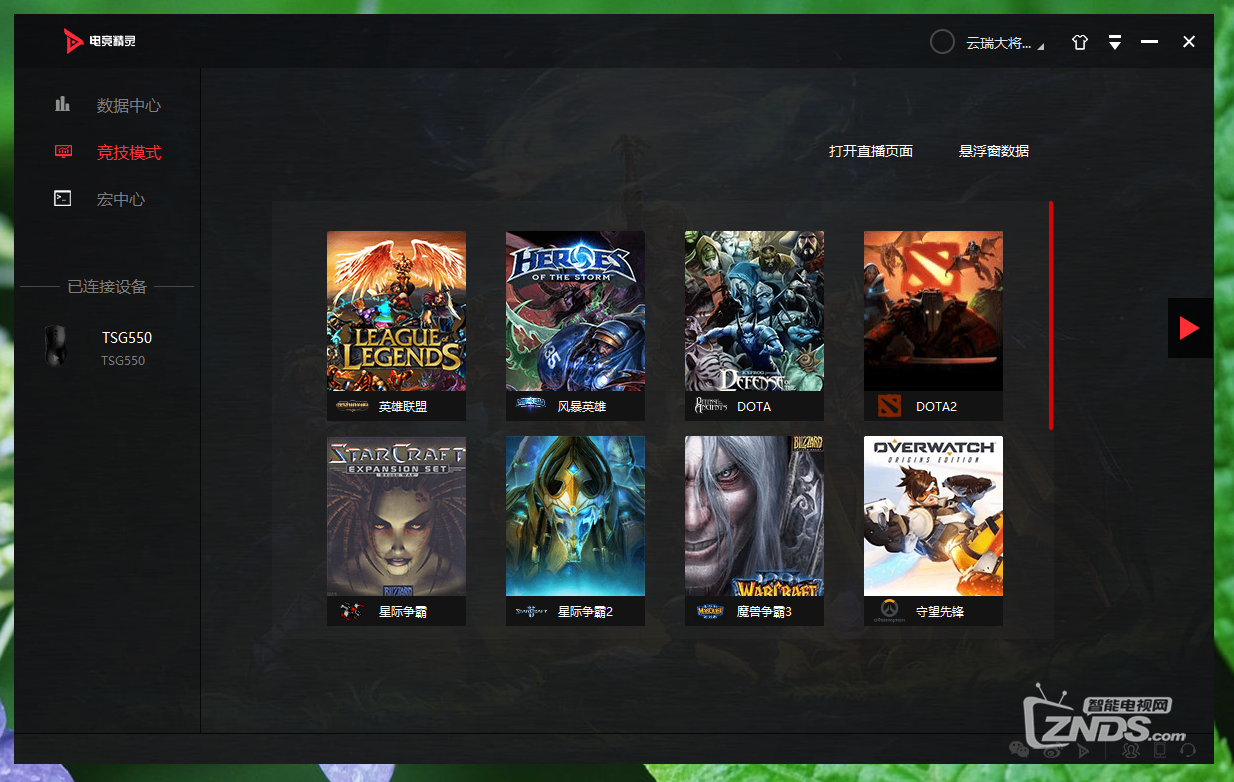Click the red keyboard icon beside 竞技模式
The image size is (1234, 782).
(63, 152)
